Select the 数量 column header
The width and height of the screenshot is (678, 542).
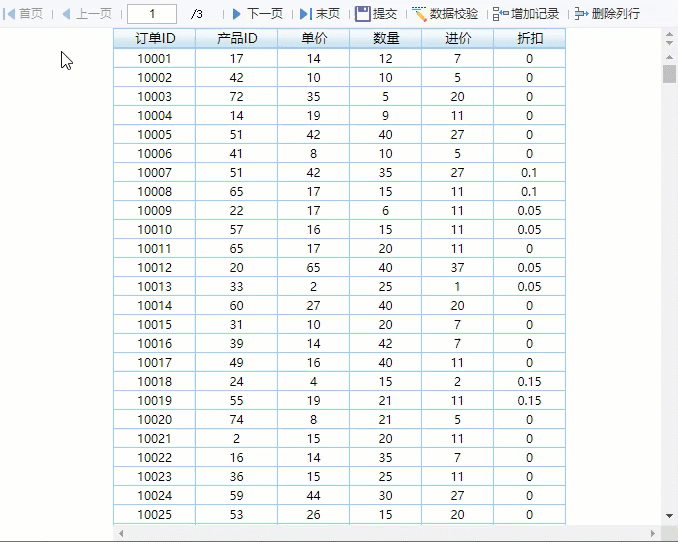386,38
